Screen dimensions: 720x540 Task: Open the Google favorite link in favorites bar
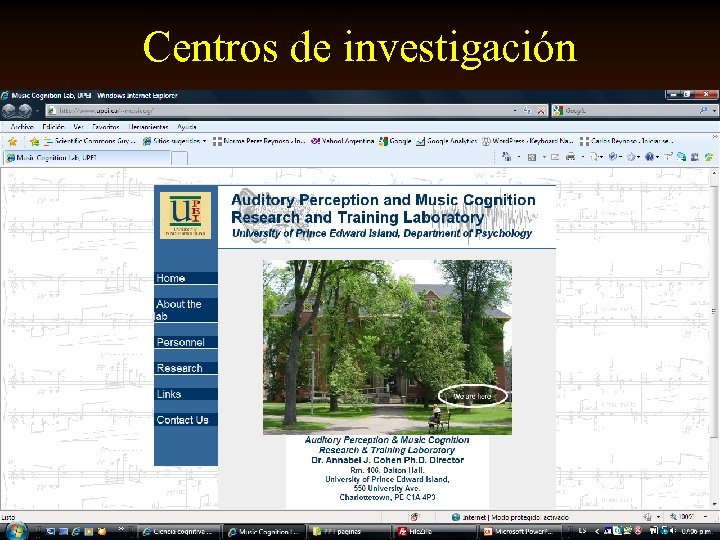[395, 141]
